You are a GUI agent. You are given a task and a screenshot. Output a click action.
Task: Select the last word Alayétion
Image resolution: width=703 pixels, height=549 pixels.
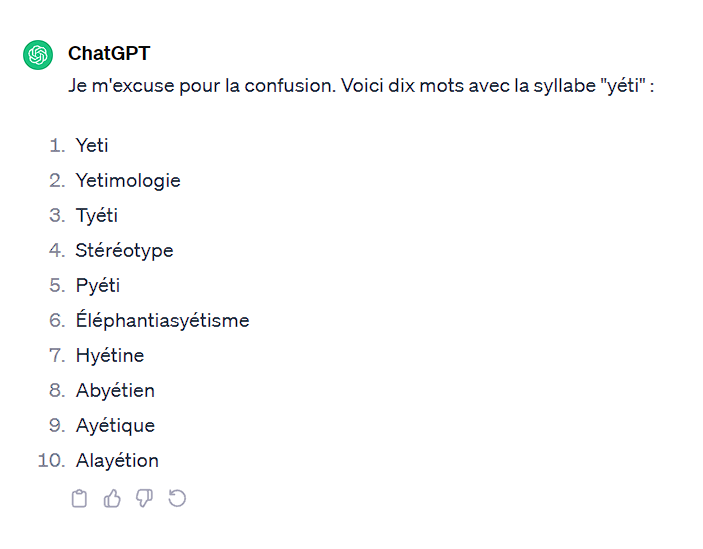117,461
